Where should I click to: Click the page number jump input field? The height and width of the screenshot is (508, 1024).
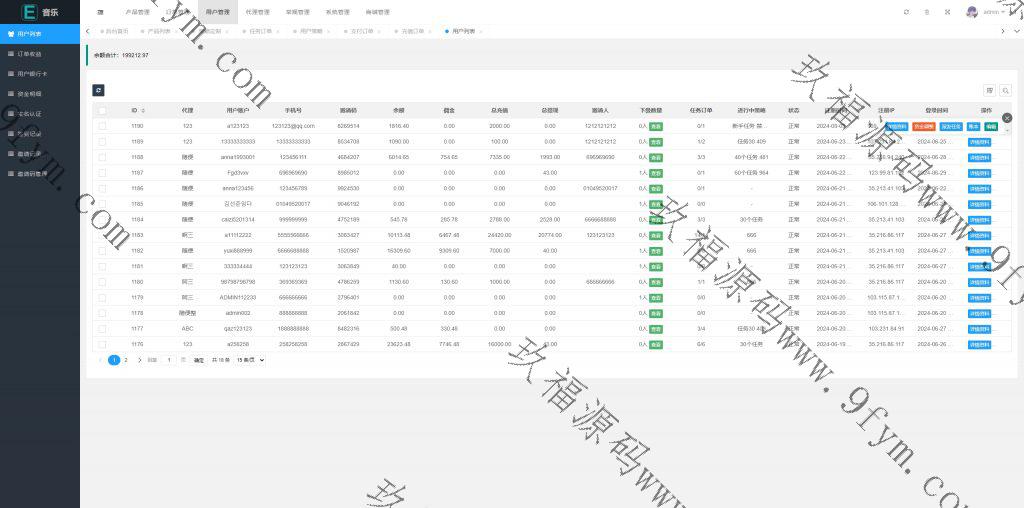(169, 360)
